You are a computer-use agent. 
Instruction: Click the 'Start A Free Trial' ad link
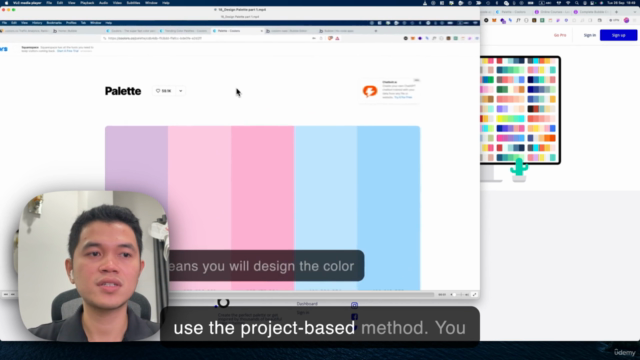click(68, 51)
